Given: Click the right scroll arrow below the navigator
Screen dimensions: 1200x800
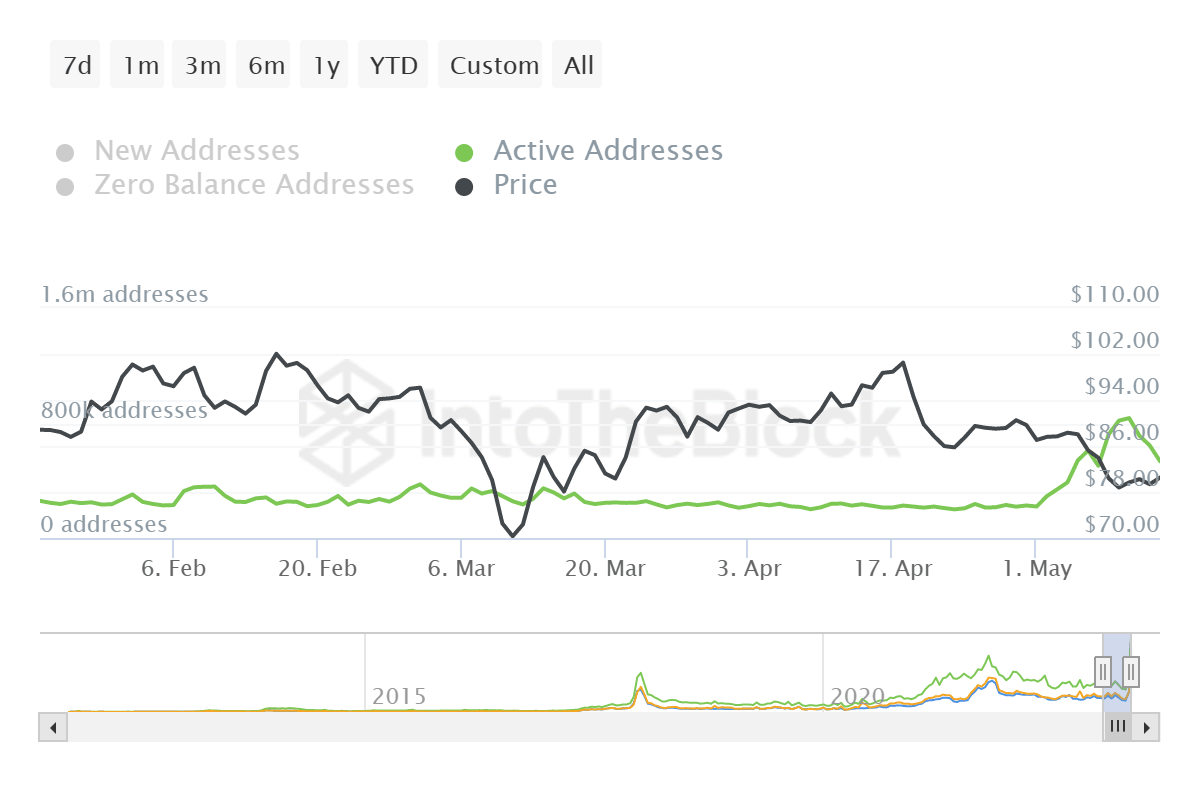Looking at the screenshot, I should click(x=1148, y=727).
